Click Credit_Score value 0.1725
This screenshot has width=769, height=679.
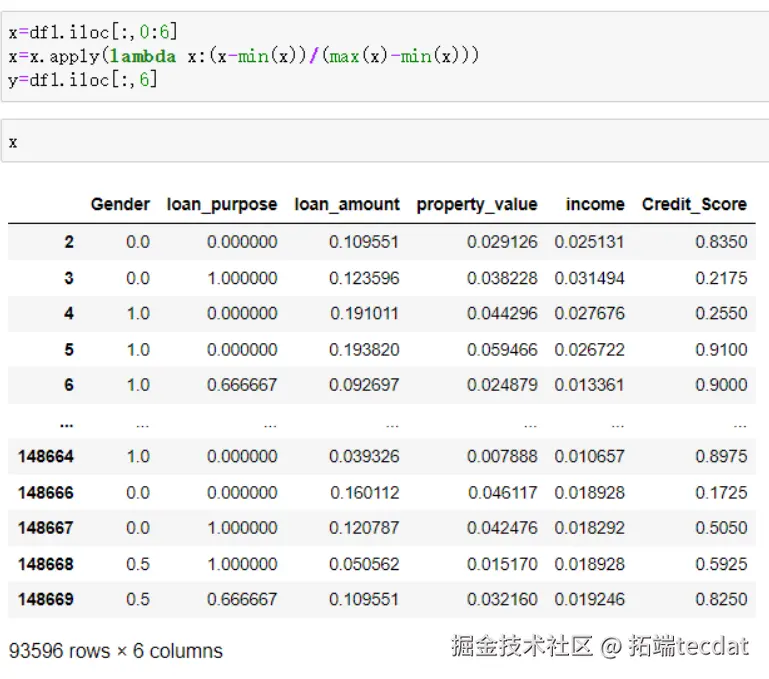click(721, 493)
